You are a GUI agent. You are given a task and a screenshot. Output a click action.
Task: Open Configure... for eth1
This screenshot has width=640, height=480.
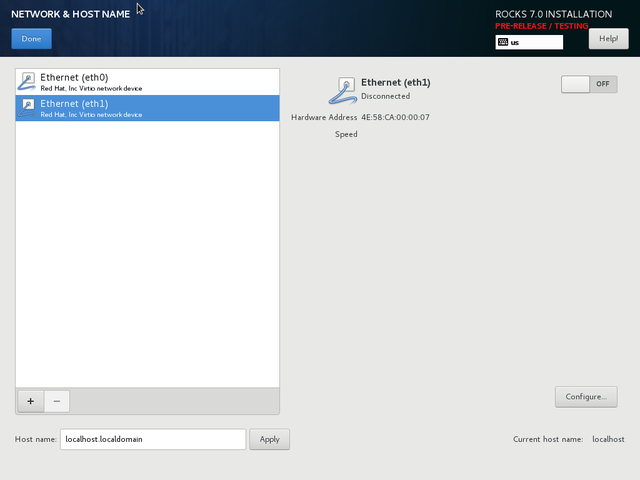585,397
